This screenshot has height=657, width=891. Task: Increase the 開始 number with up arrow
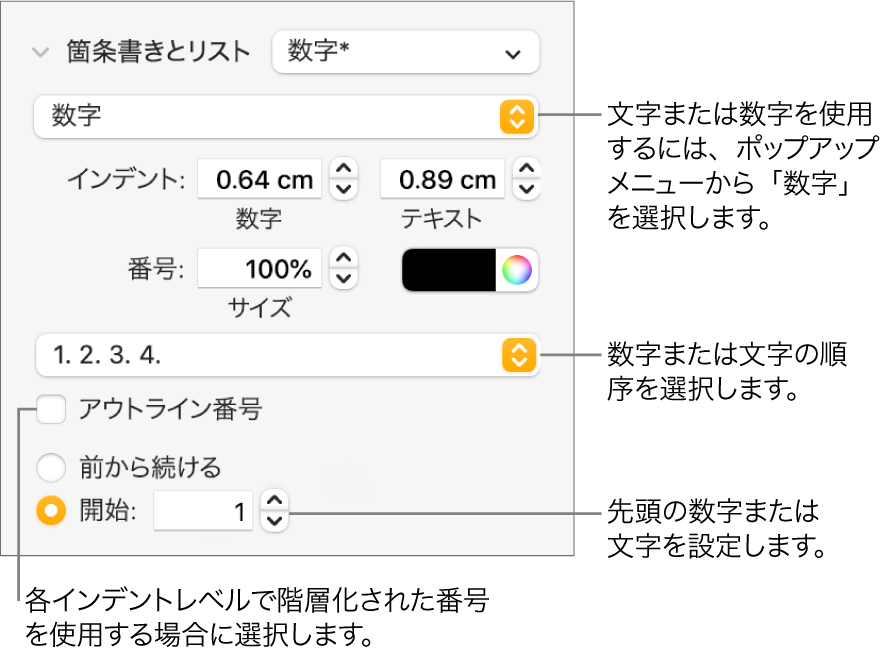click(x=275, y=501)
